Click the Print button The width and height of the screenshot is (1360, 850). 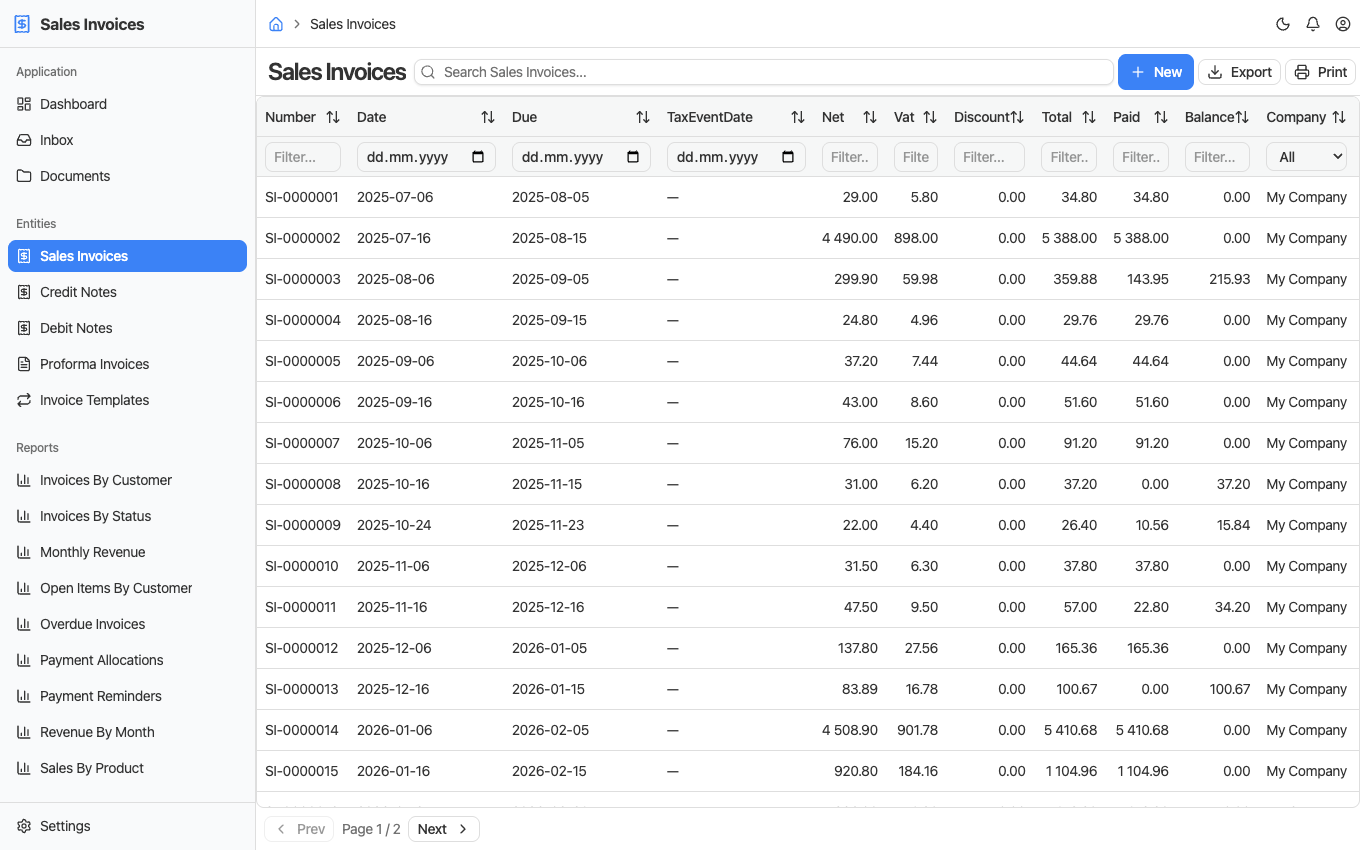[1321, 72]
